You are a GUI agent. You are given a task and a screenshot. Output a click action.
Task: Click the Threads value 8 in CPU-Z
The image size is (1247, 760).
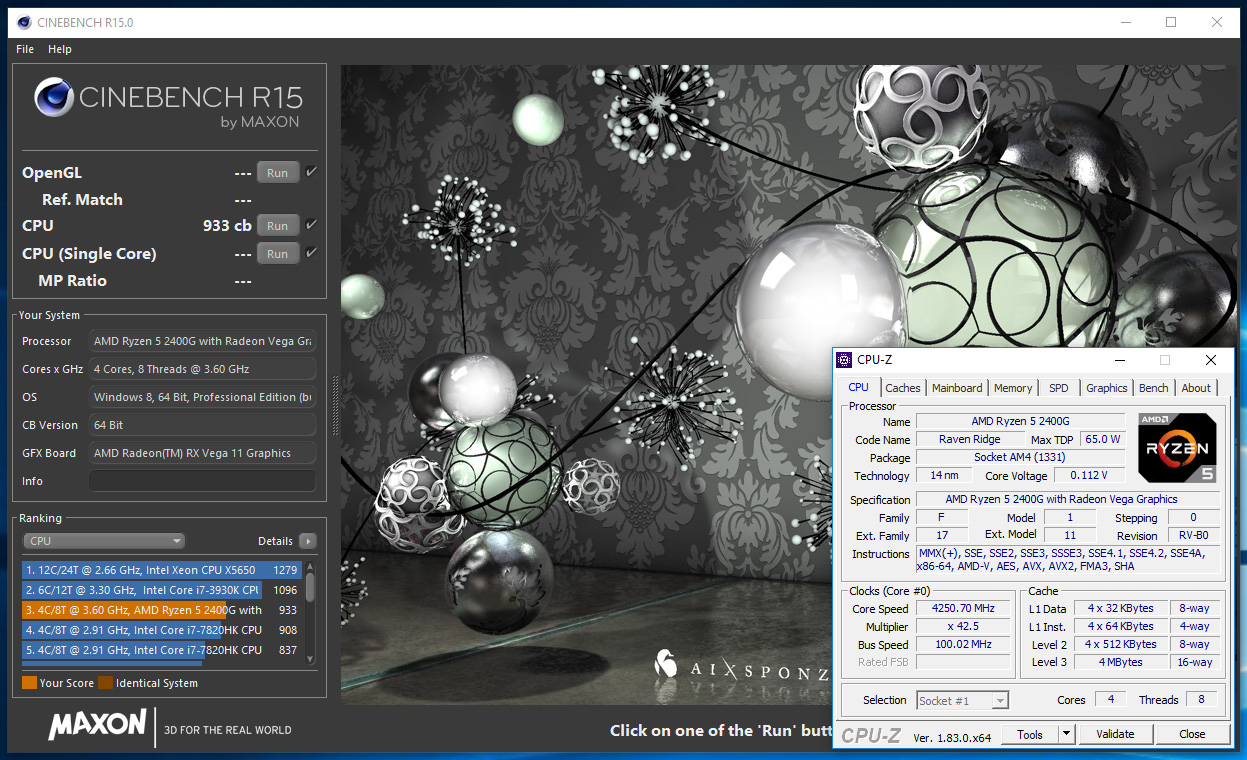point(1201,700)
